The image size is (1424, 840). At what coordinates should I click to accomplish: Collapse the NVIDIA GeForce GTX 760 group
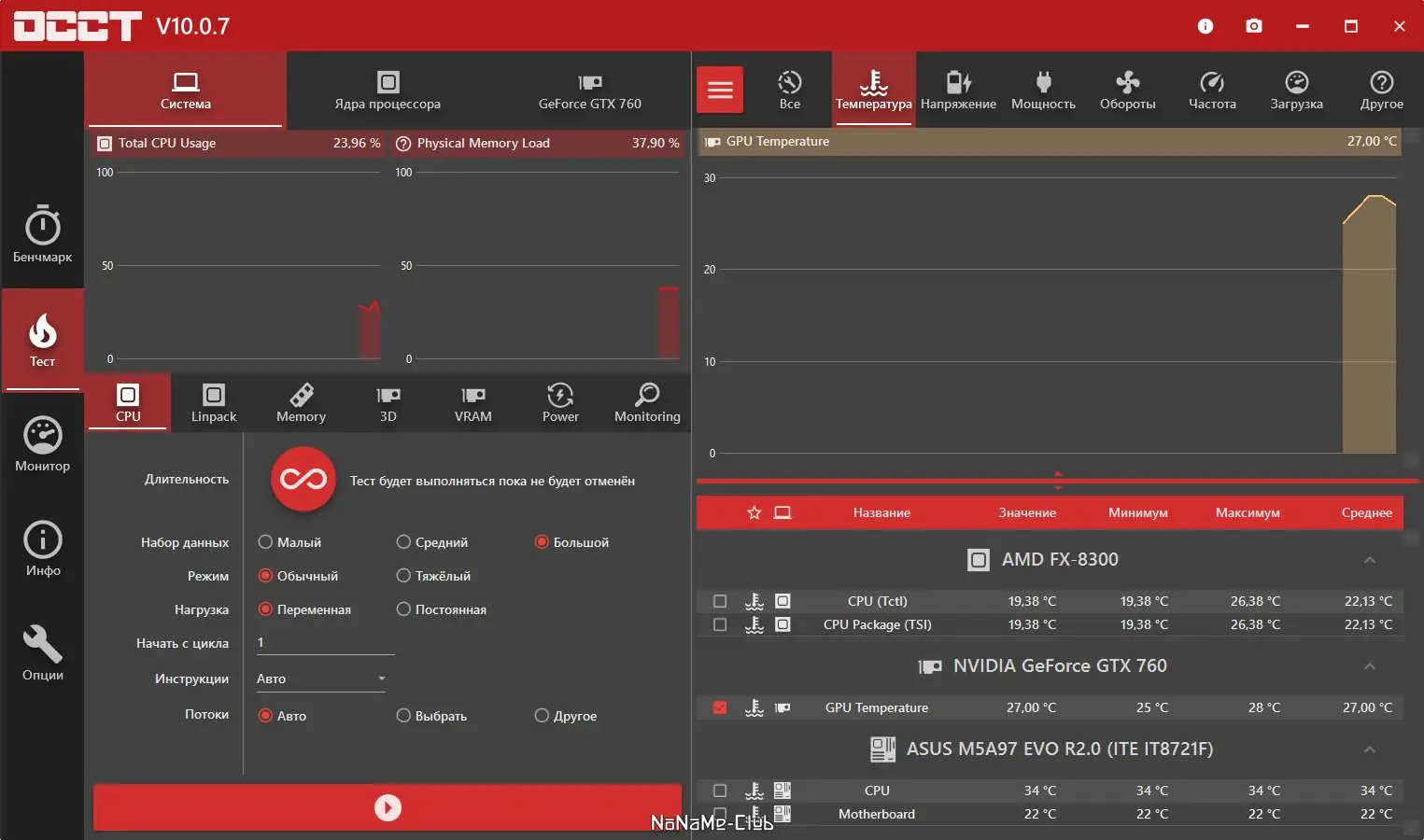(x=1370, y=666)
